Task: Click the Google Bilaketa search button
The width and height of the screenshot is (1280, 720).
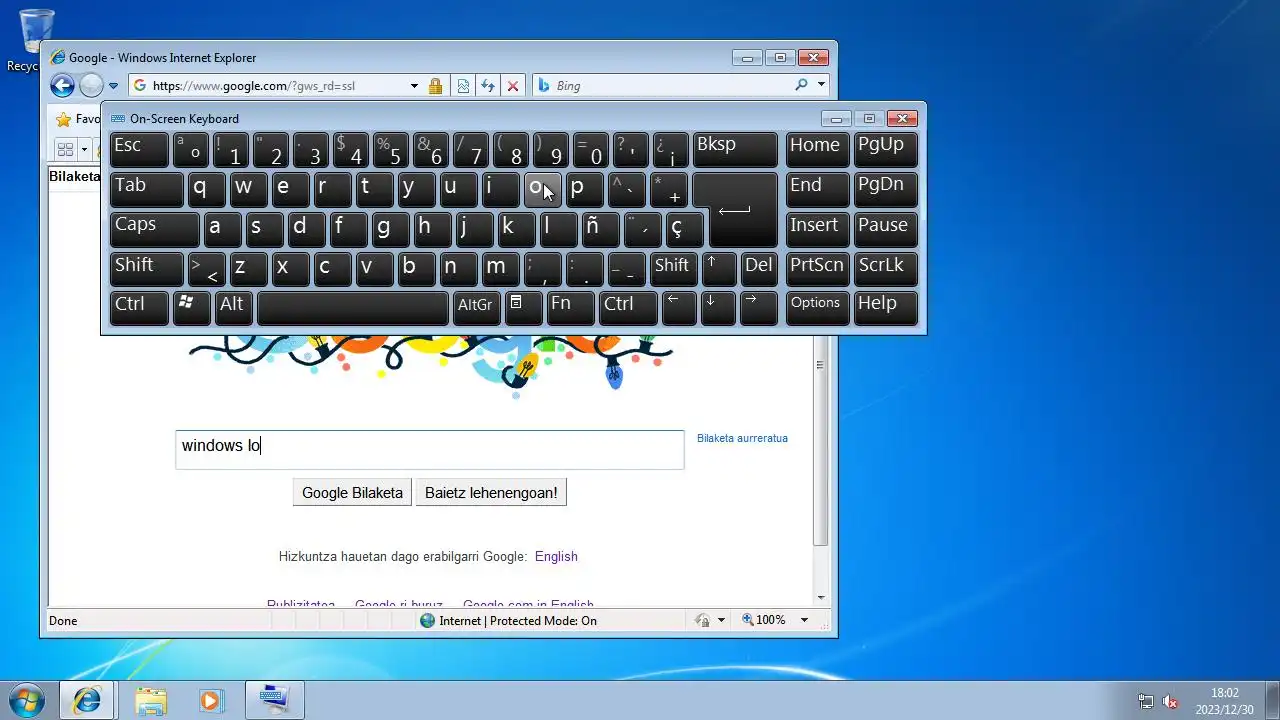Action: click(x=352, y=493)
